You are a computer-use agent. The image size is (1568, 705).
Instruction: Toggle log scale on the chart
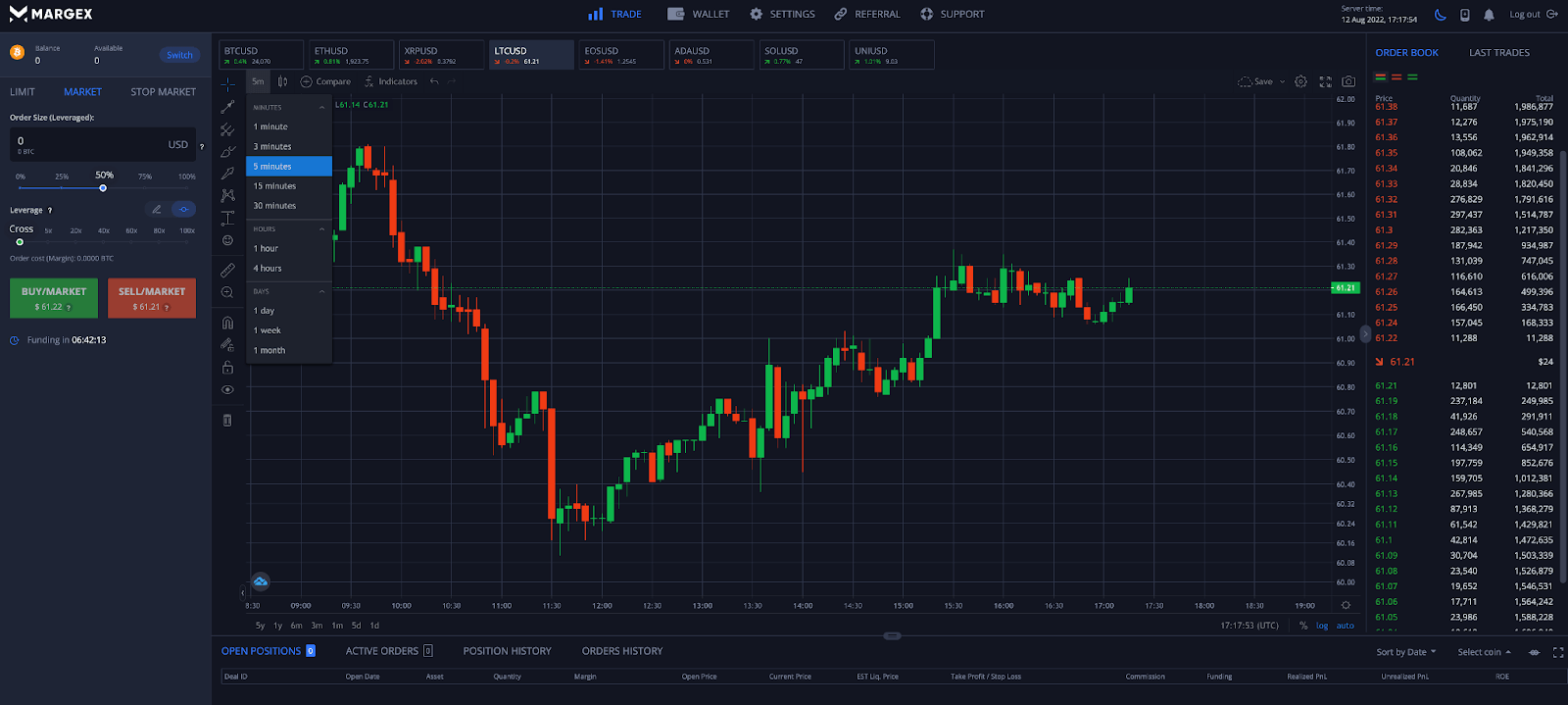(1322, 626)
